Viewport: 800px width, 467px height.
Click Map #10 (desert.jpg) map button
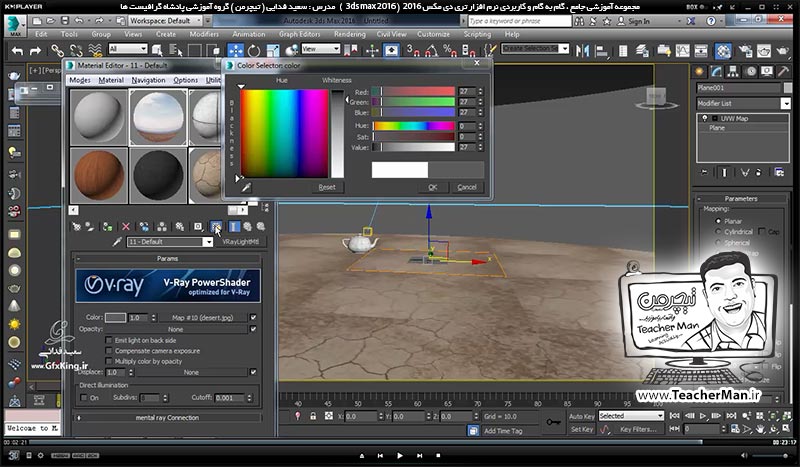click(203, 317)
